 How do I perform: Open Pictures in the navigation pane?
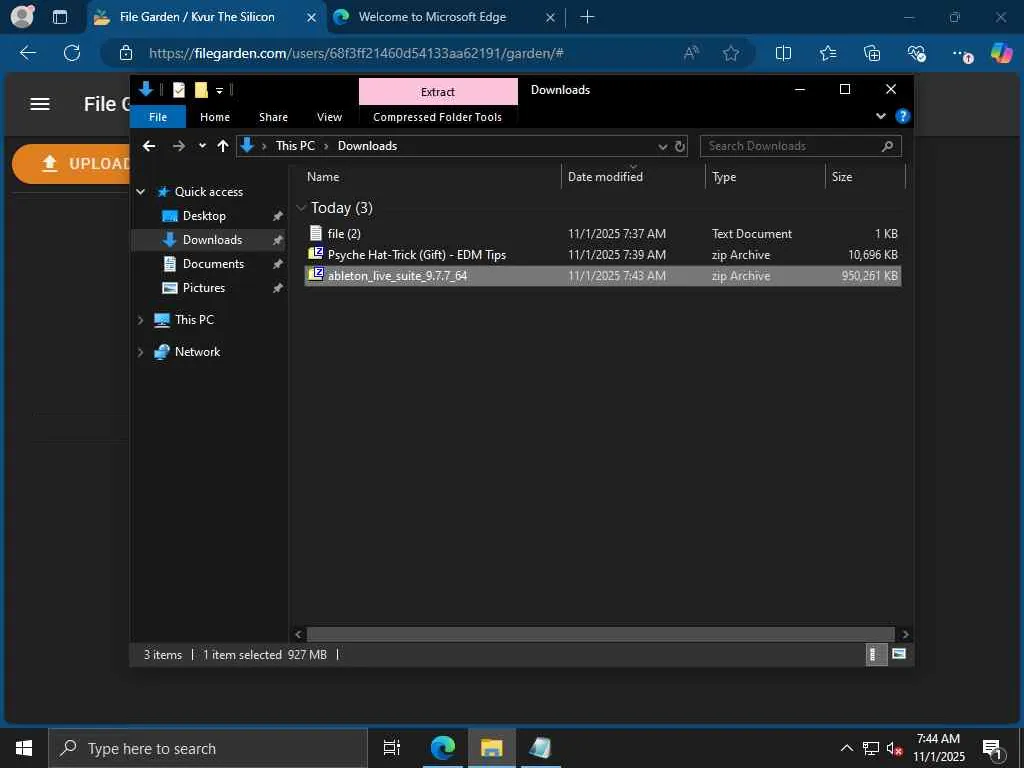coord(203,288)
